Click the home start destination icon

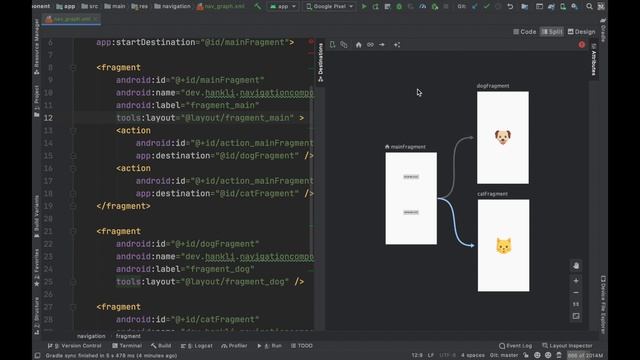pyautogui.click(x=358, y=44)
